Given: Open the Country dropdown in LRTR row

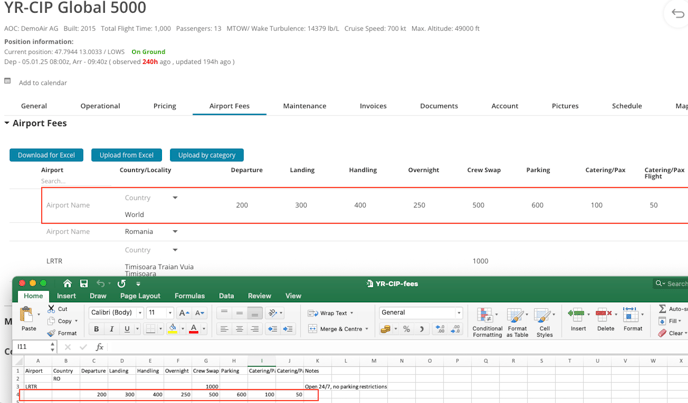Looking at the screenshot, I should [x=175, y=250].
